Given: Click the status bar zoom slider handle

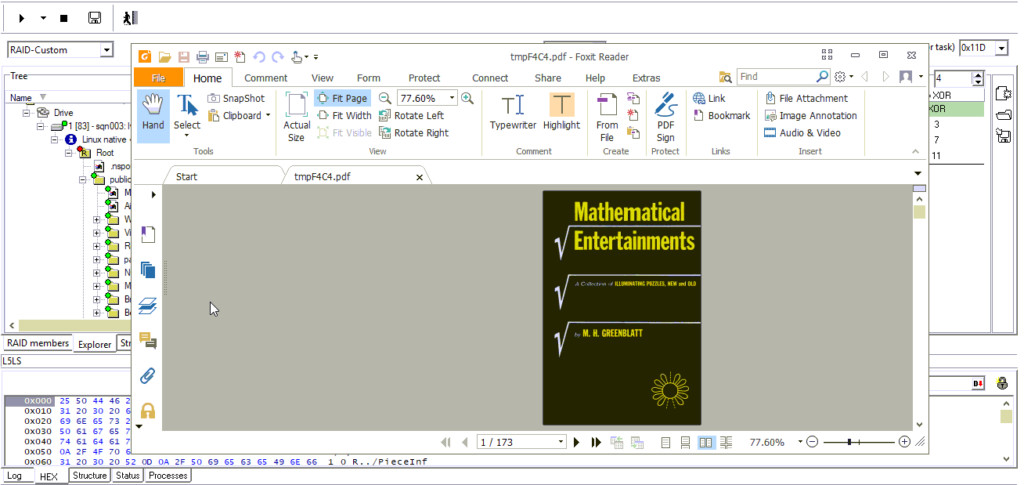Looking at the screenshot, I should [849, 442].
